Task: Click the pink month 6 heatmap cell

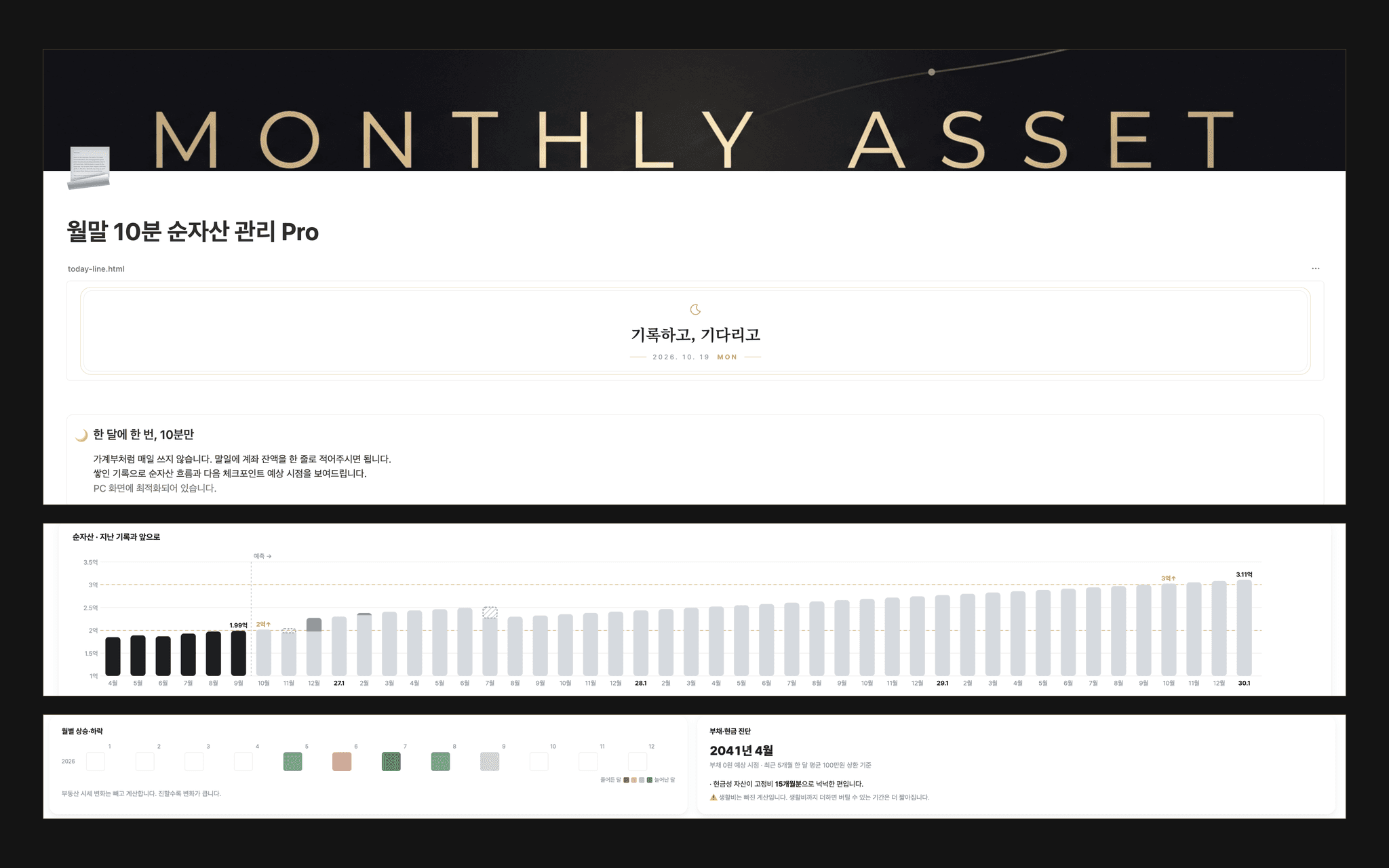Action: 342,762
